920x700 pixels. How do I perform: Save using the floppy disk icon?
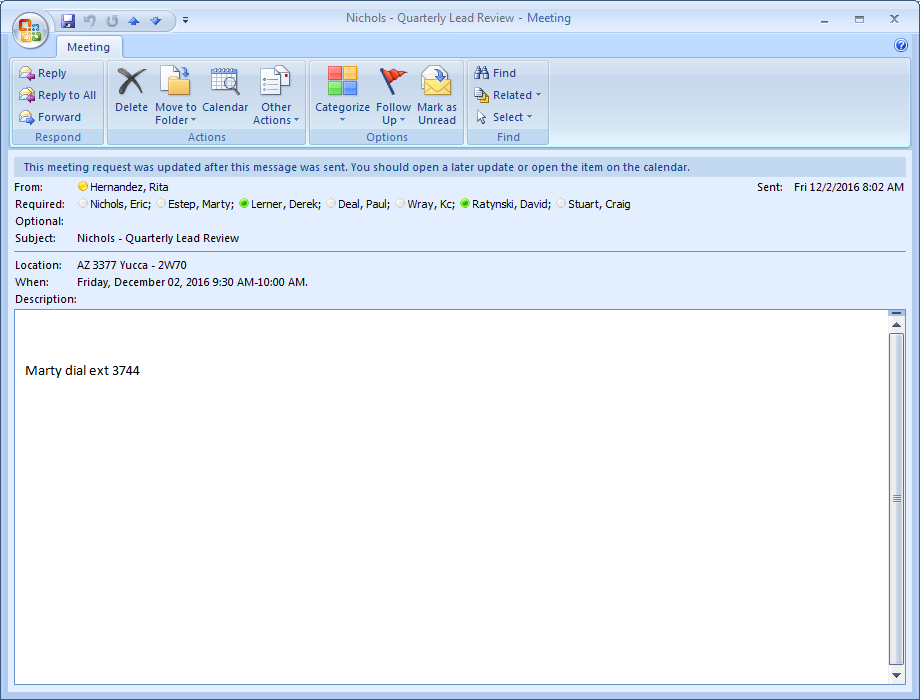68,21
